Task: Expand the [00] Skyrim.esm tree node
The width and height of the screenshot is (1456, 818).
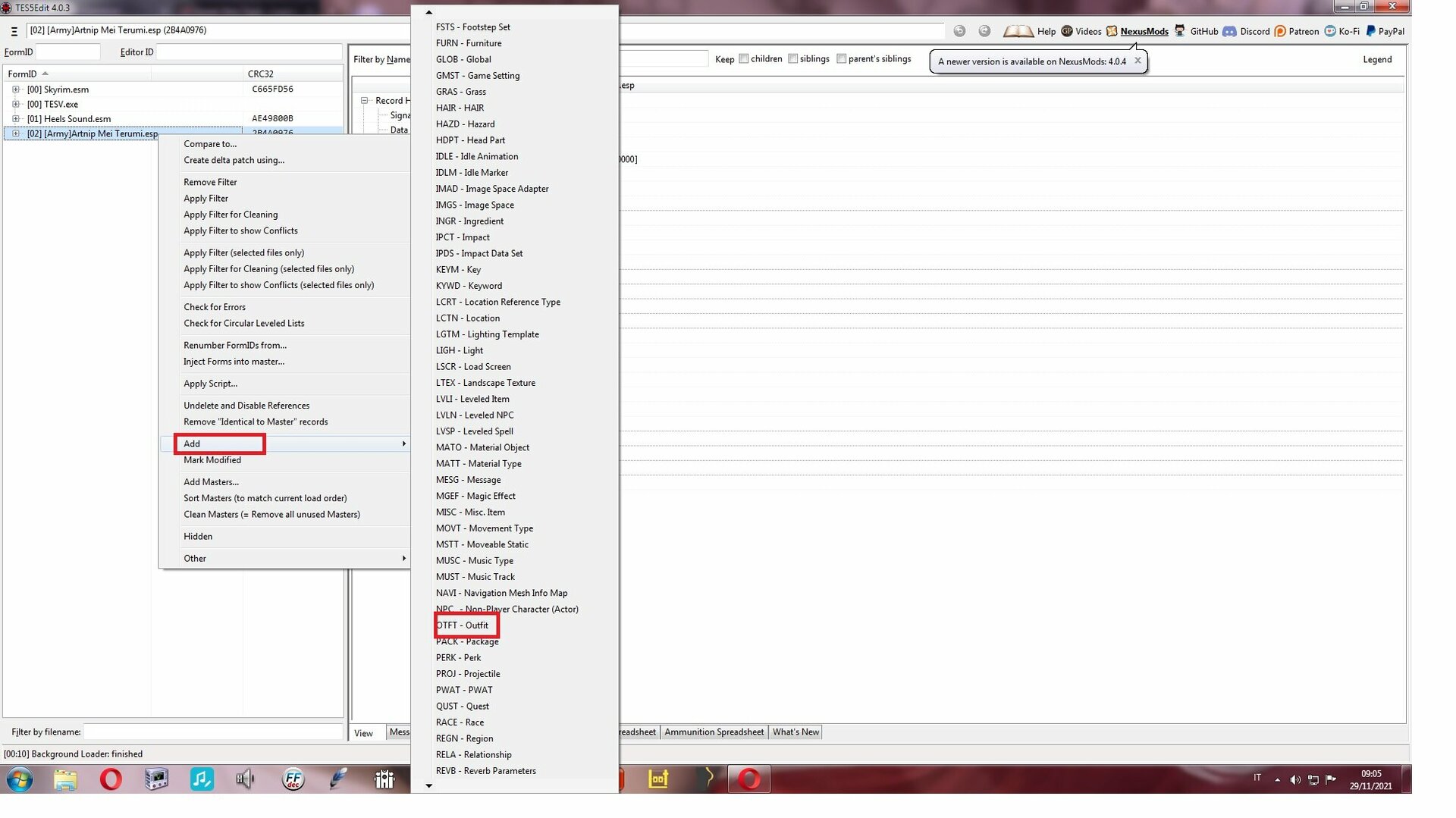Action: click(x=16, y=89)
